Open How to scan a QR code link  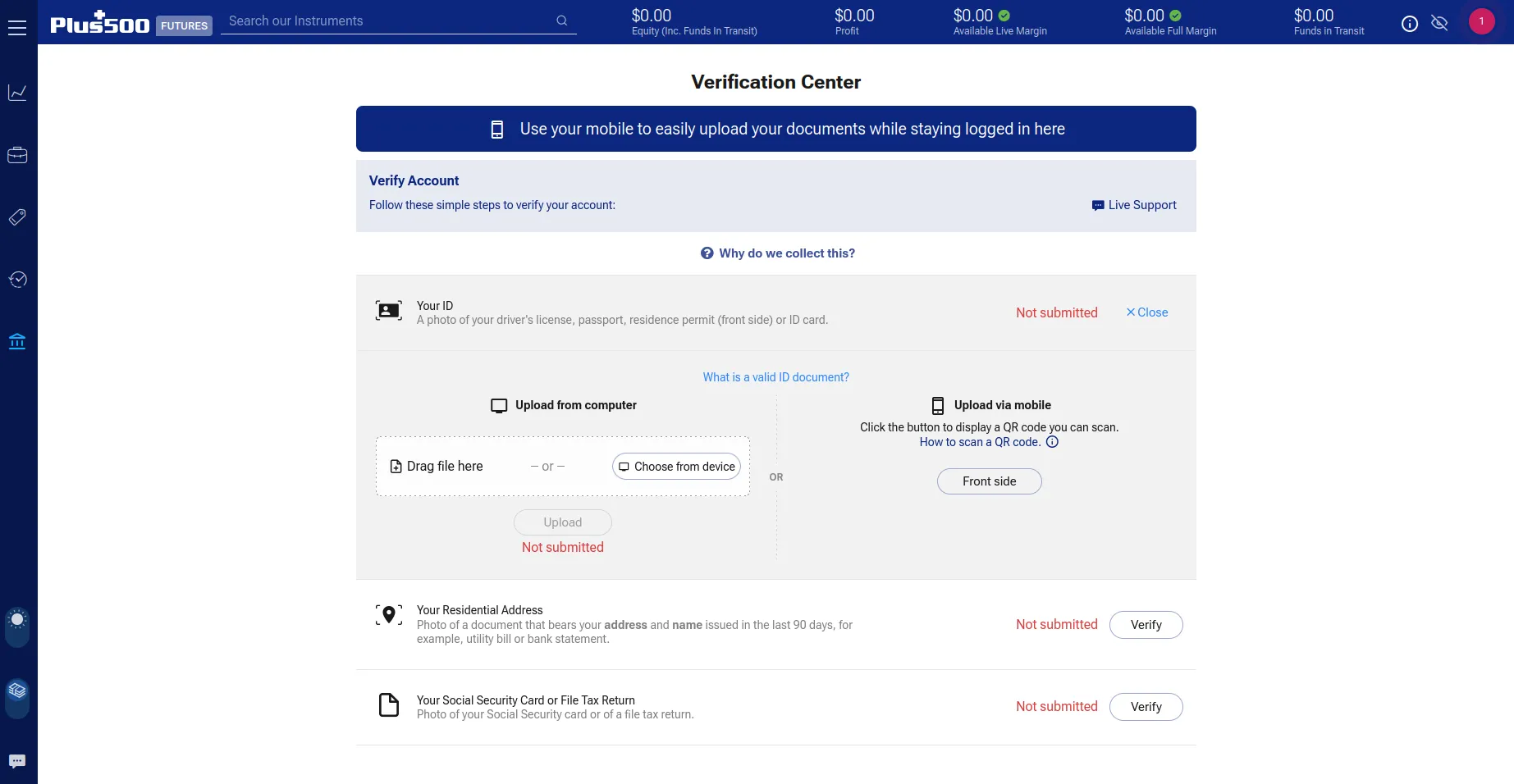[x=980, y=442]
